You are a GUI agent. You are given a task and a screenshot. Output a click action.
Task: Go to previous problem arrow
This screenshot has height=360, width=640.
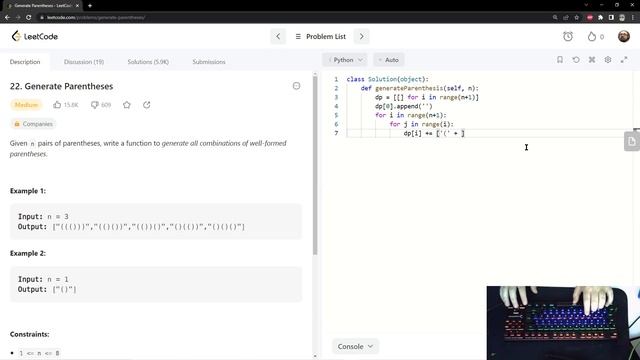point(278,36)
